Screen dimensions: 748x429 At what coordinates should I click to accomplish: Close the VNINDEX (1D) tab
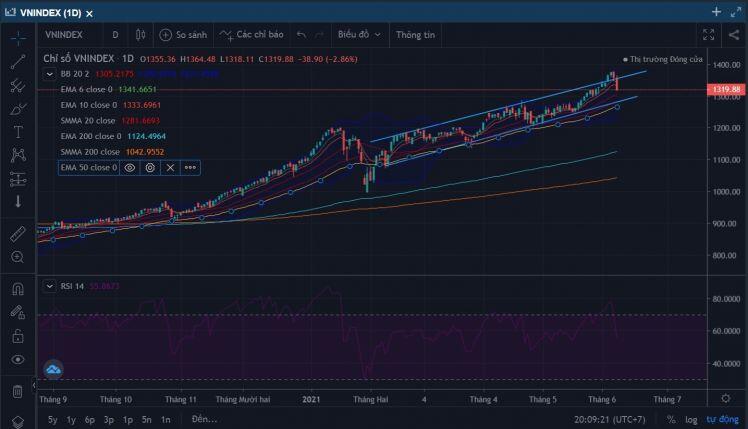[89, 14]
